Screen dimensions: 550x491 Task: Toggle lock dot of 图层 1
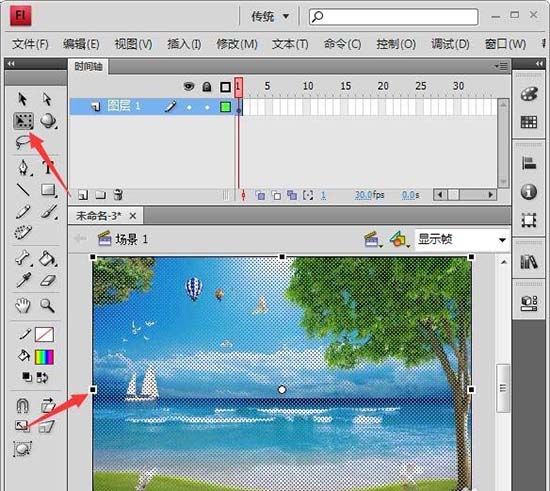pyautogui.click(x=207, y=107)
